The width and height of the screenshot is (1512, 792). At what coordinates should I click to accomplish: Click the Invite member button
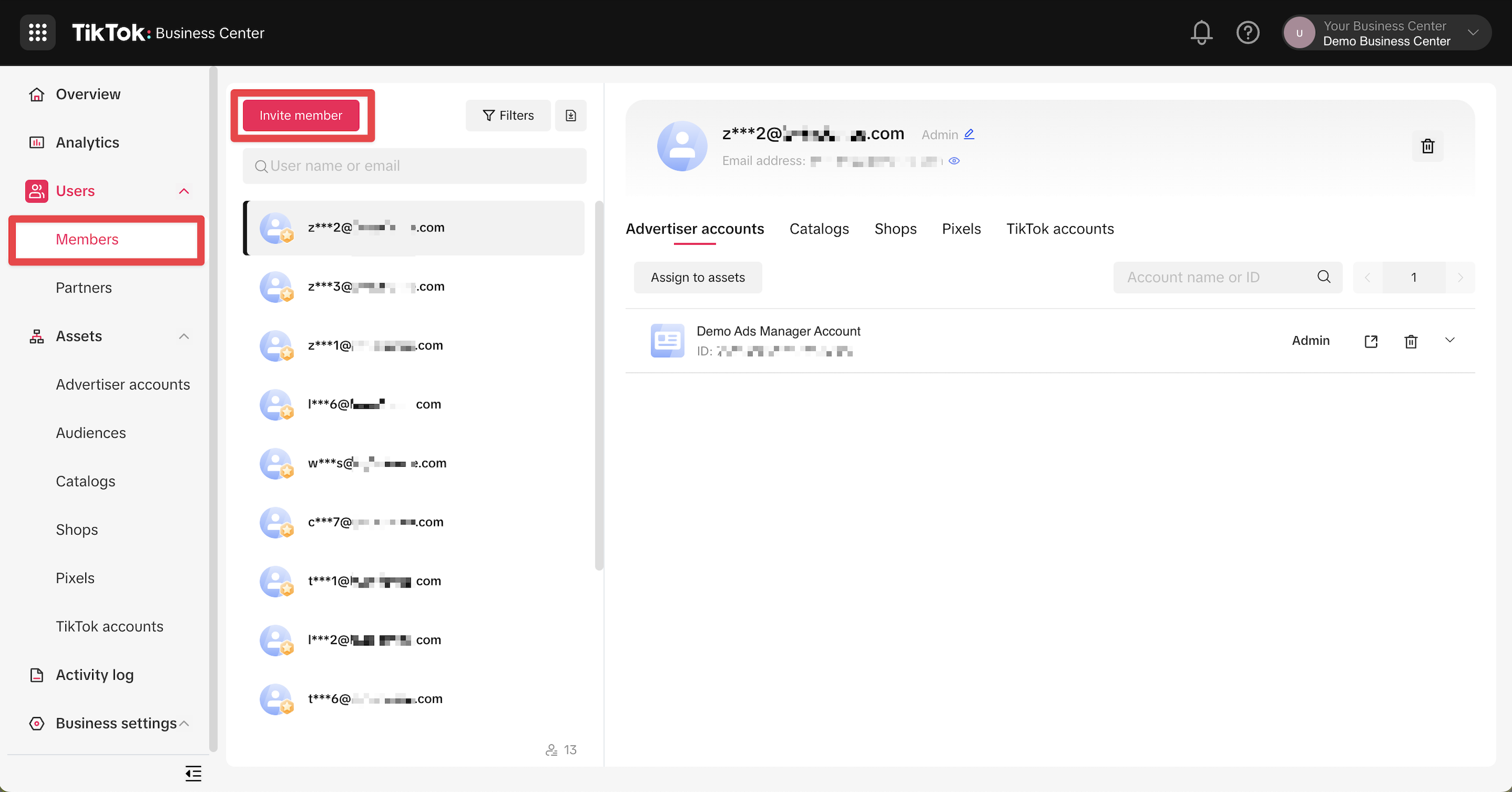point(300,115)
